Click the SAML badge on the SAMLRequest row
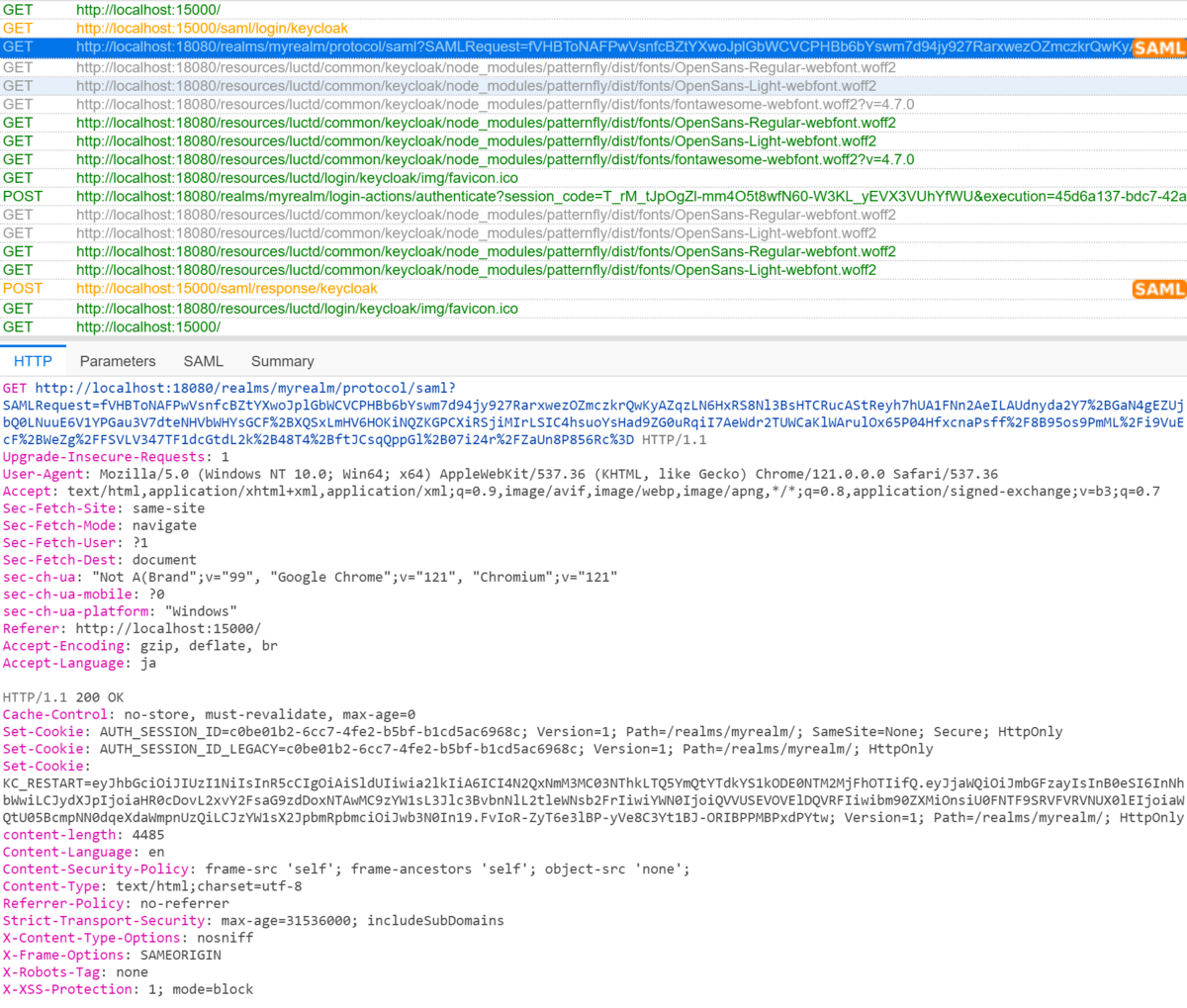The width and height of the screenshot is (1187, 1008). click(x=1158, y=46)
